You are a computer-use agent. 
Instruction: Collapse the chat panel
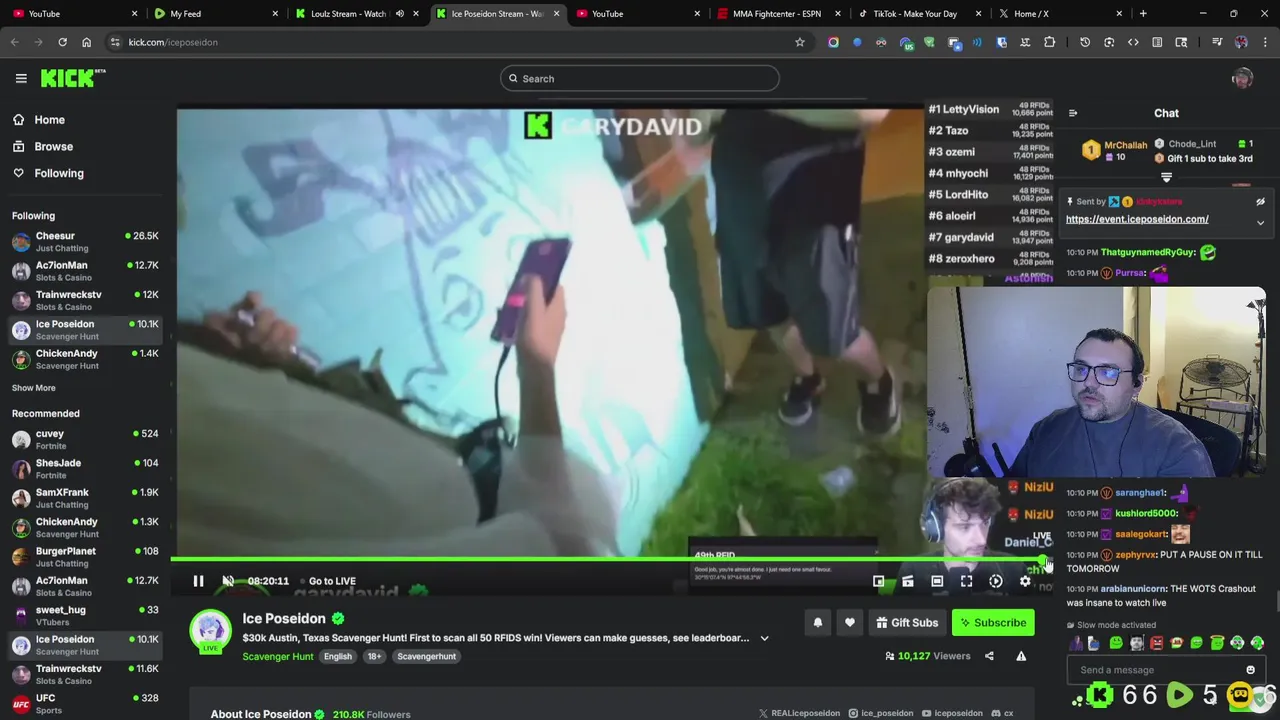[x=1072, y=113]
